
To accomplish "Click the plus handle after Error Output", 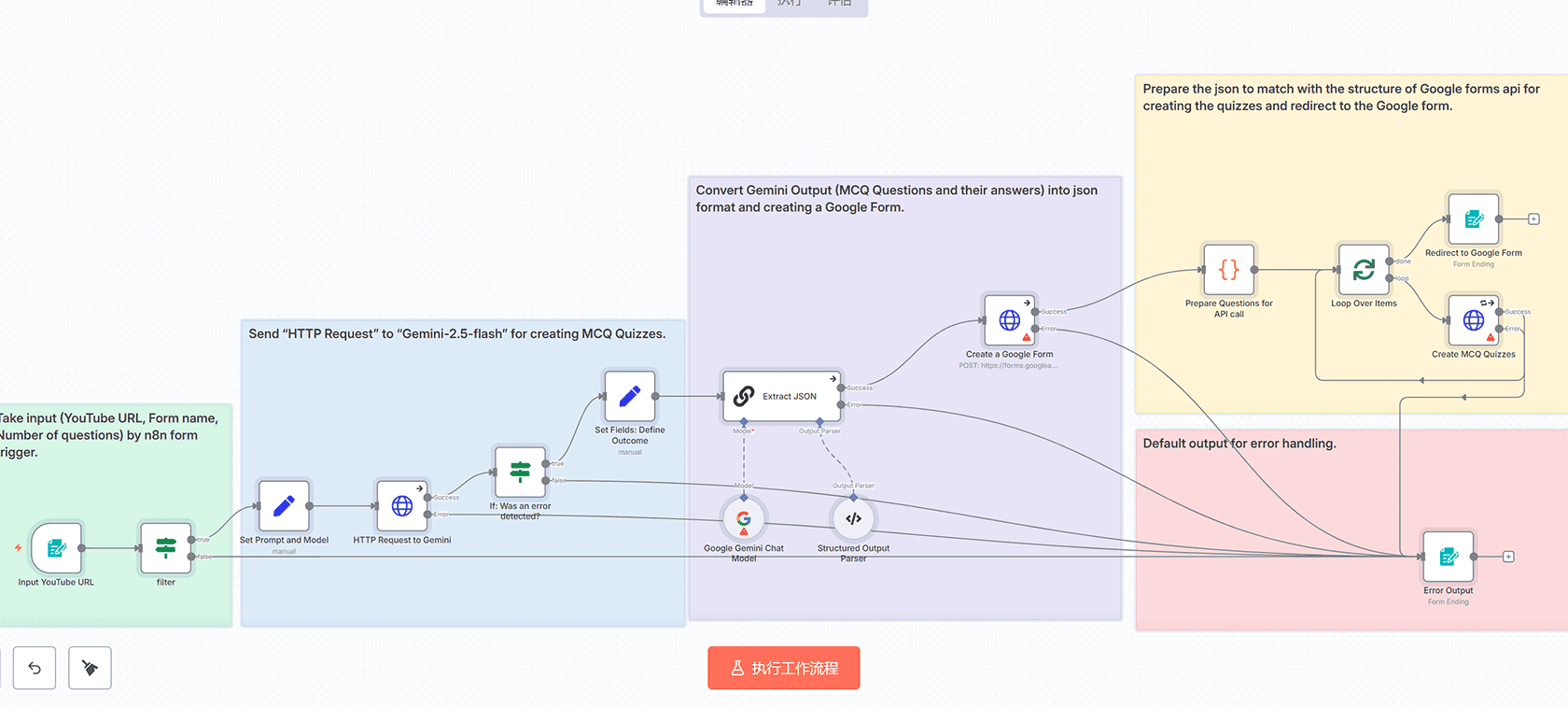I will (x=1508, y=557).
